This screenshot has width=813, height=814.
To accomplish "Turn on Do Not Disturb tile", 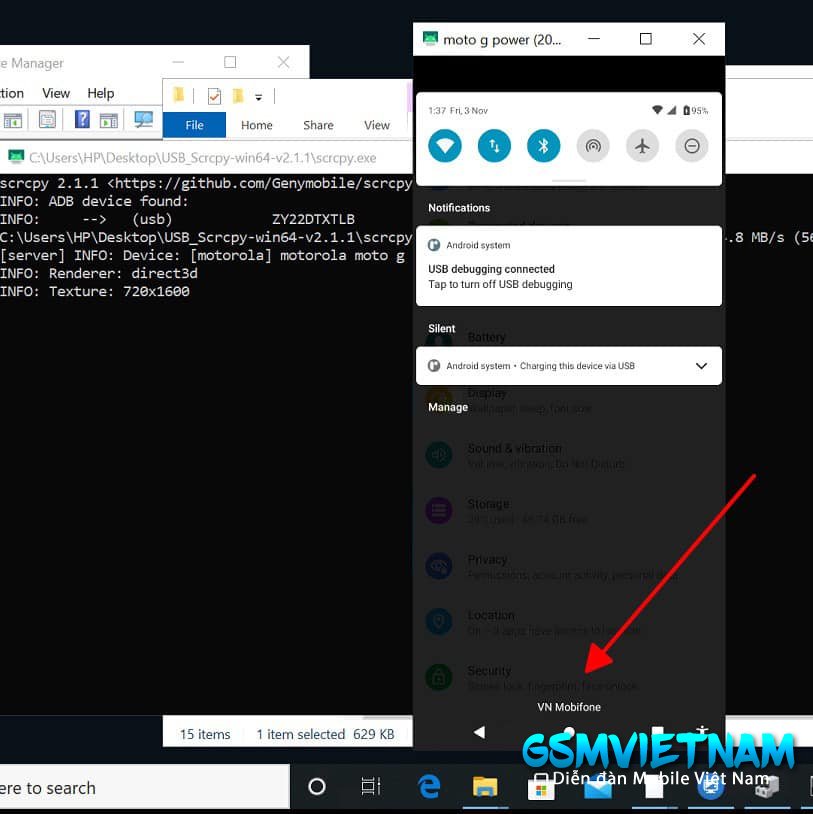I will (692, 146).
